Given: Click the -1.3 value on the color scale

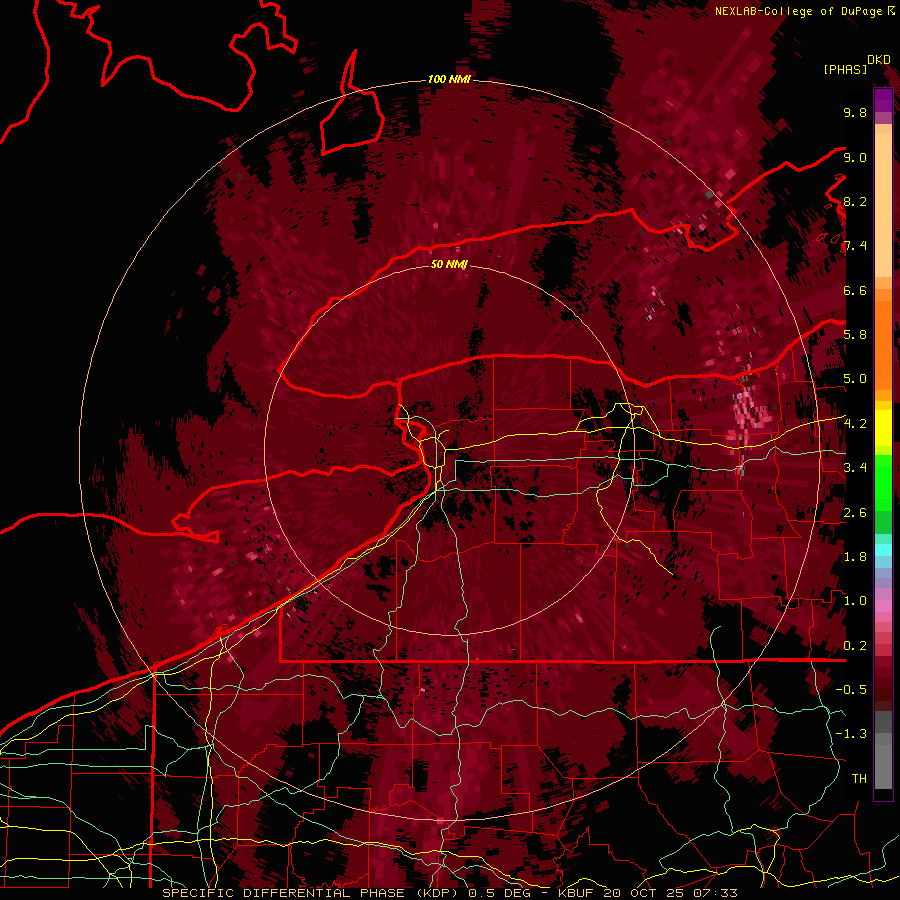Looking at the screenshot, I should coord(851,734).
